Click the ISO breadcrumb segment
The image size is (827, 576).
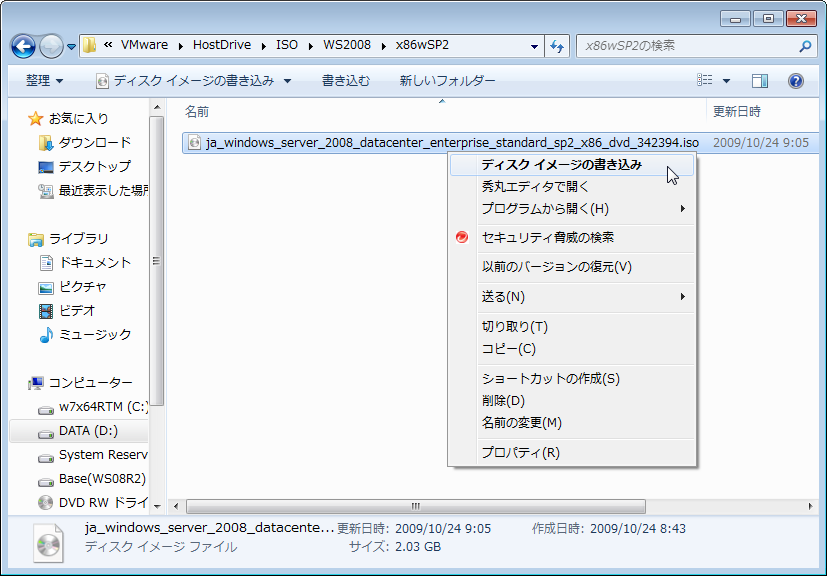pos(287,45)
